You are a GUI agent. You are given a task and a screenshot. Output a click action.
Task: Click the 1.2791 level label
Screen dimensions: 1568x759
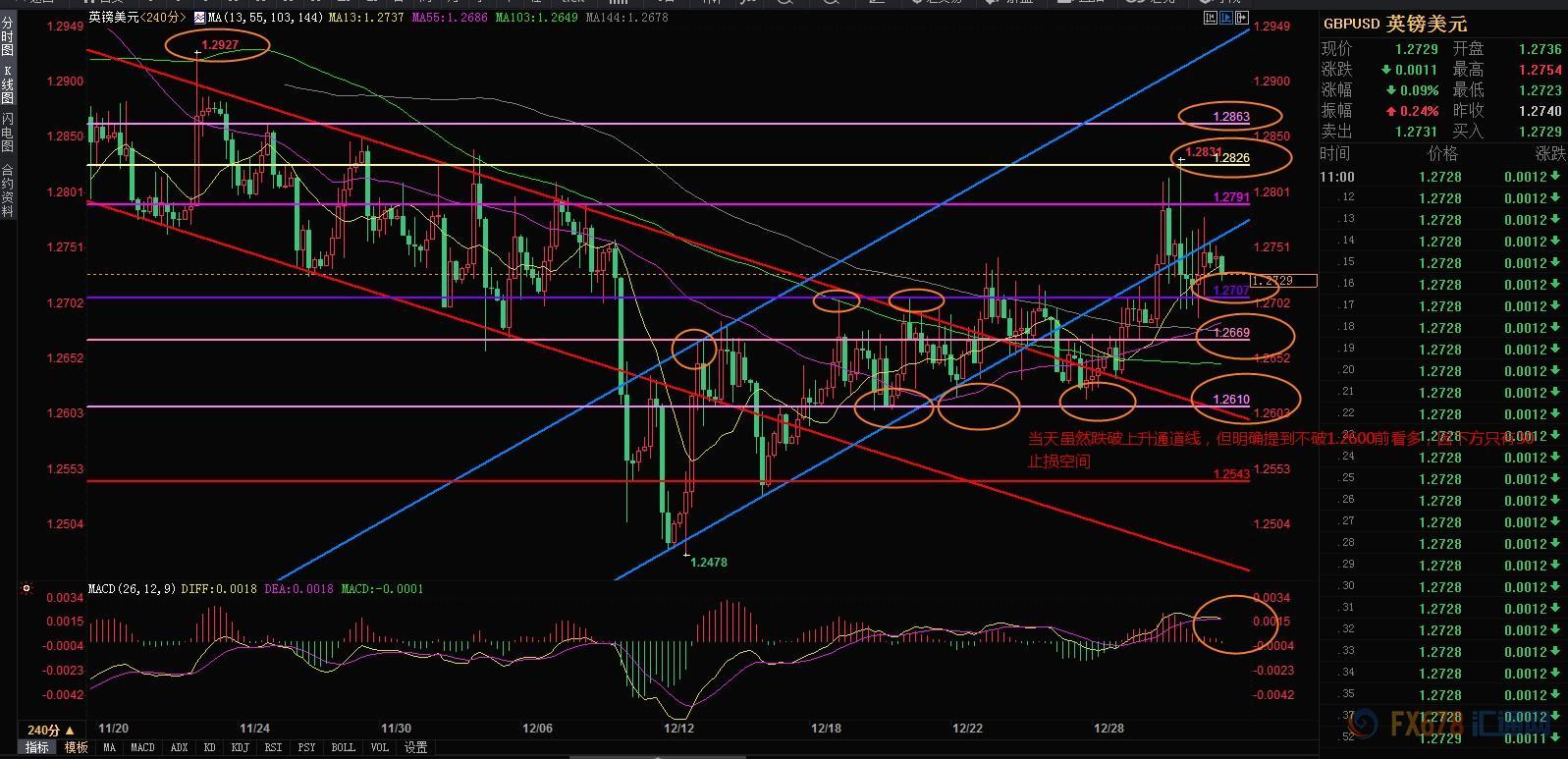click(1231, 197)
